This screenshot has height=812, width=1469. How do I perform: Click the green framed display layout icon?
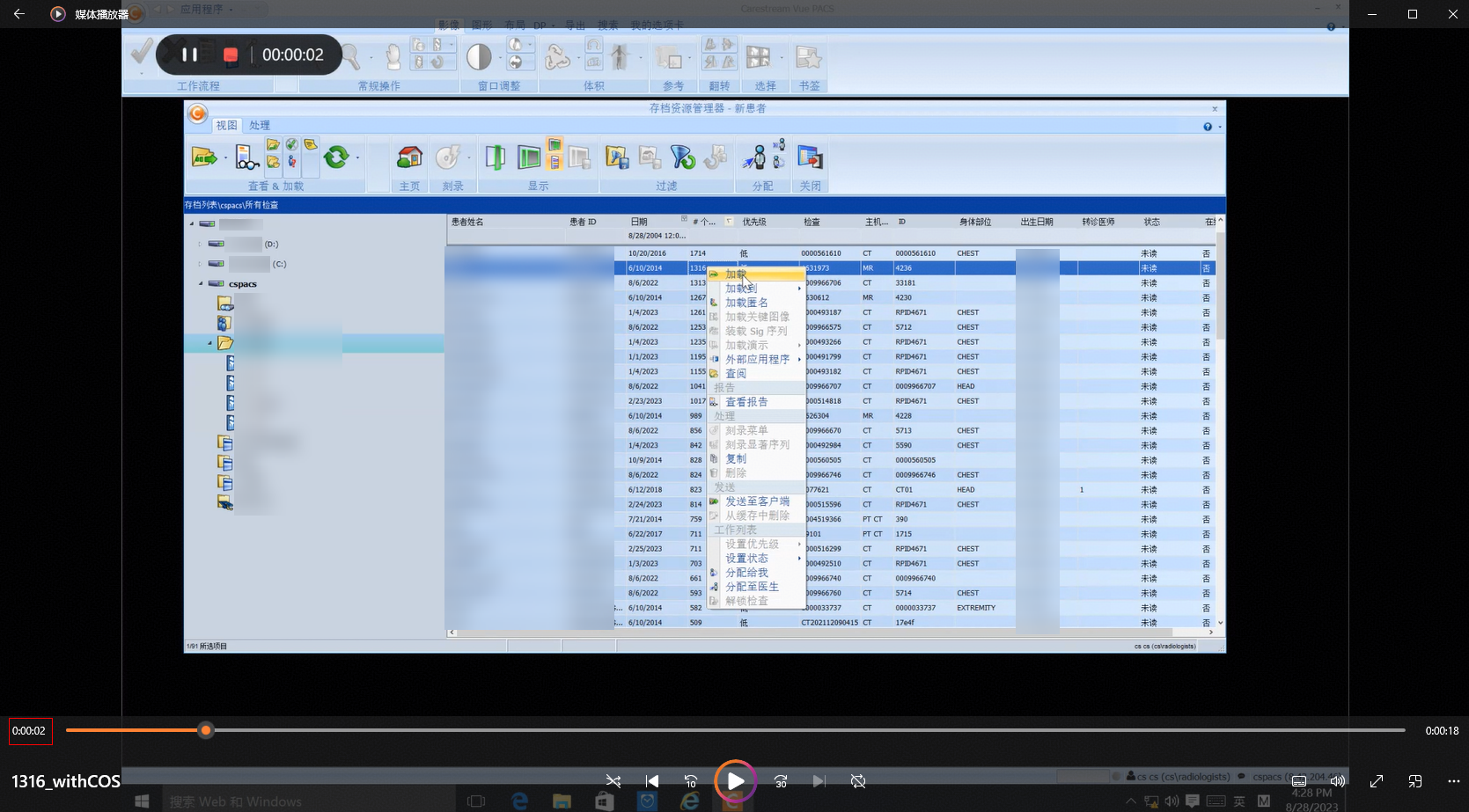[x=529, y=157]
